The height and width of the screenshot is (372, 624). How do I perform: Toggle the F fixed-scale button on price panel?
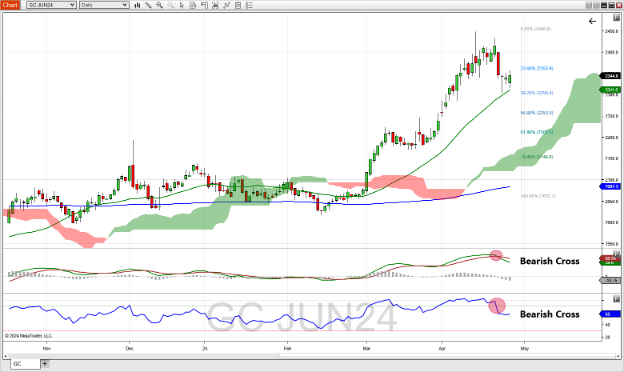617,18
